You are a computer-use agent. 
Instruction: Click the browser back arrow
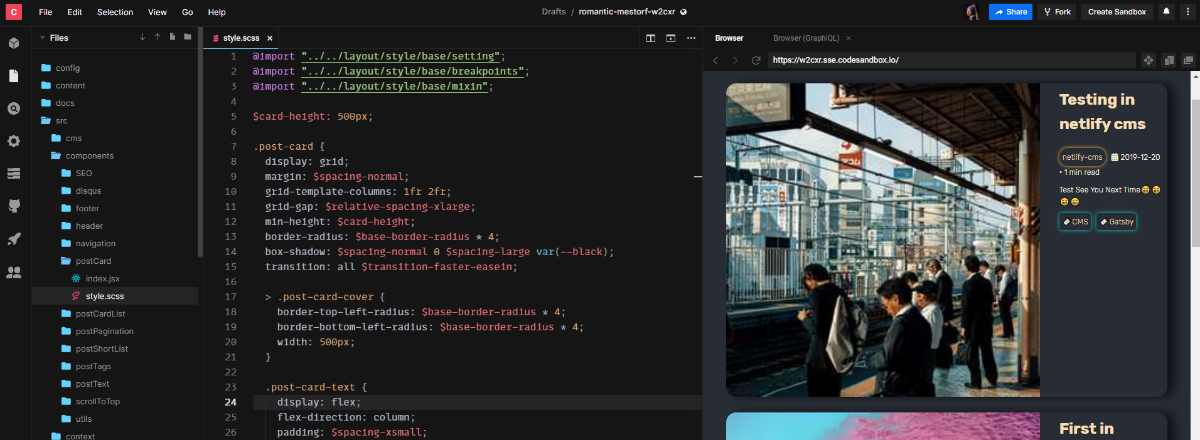pyautogui.click(x=716, y=60)
